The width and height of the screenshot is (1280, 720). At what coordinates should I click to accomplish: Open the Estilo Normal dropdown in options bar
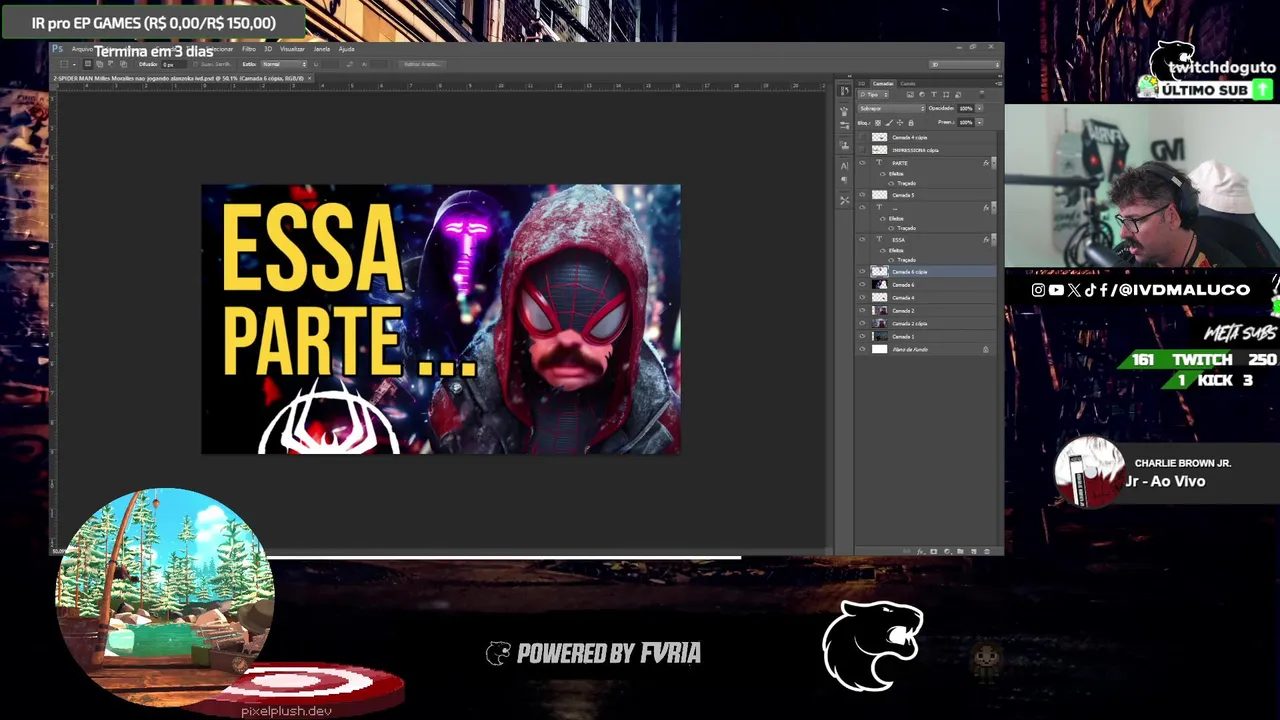tap(284, 64)
